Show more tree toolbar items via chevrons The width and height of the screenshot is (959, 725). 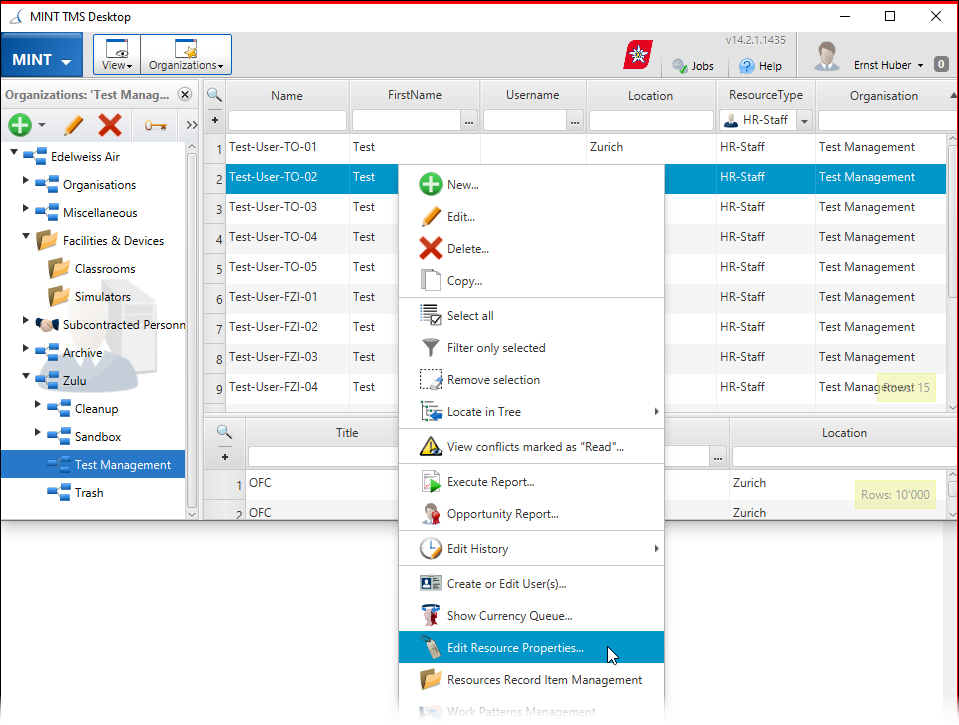192,125
